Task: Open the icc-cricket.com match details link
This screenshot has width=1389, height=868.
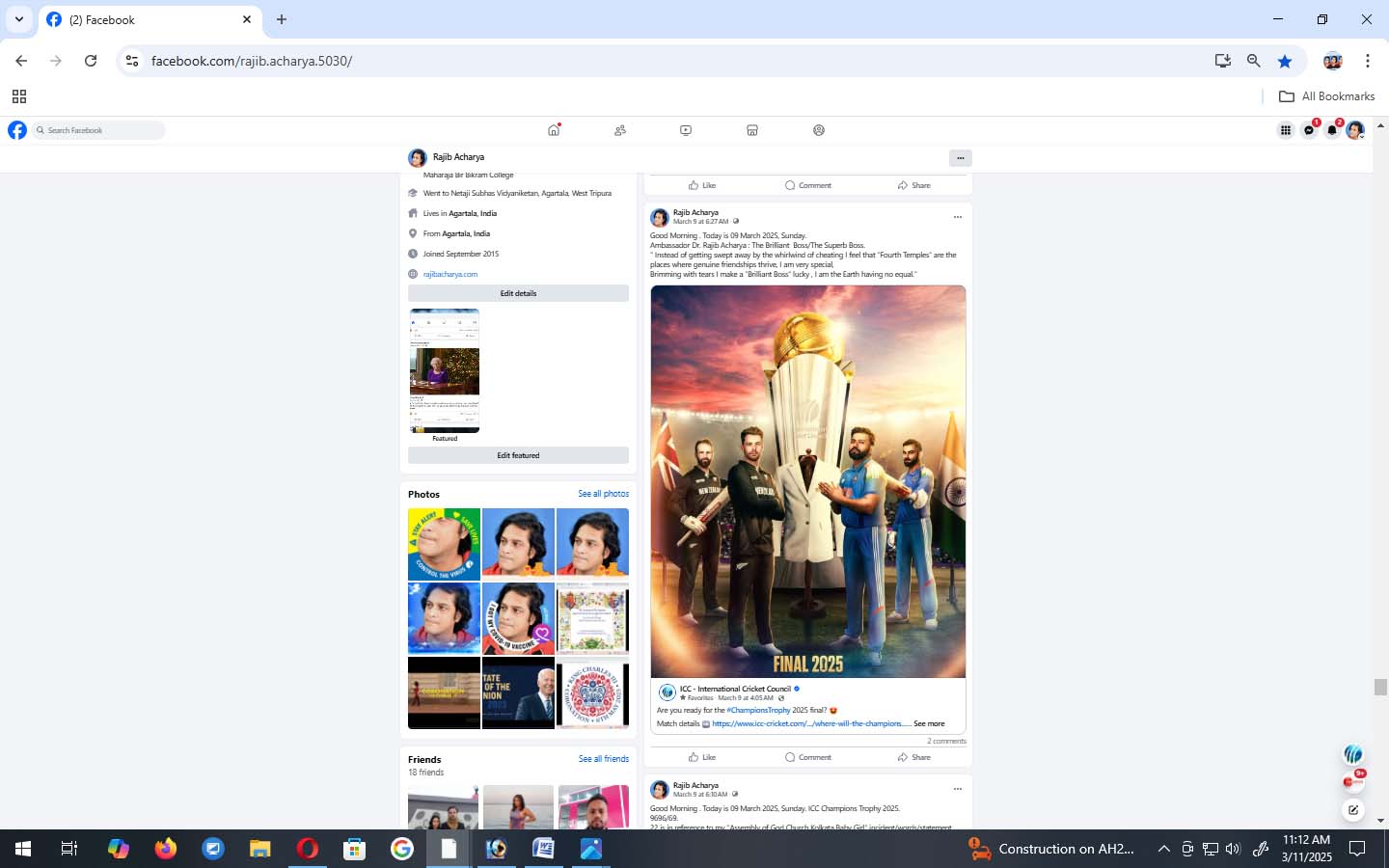Action: click(x=811, y=723)
